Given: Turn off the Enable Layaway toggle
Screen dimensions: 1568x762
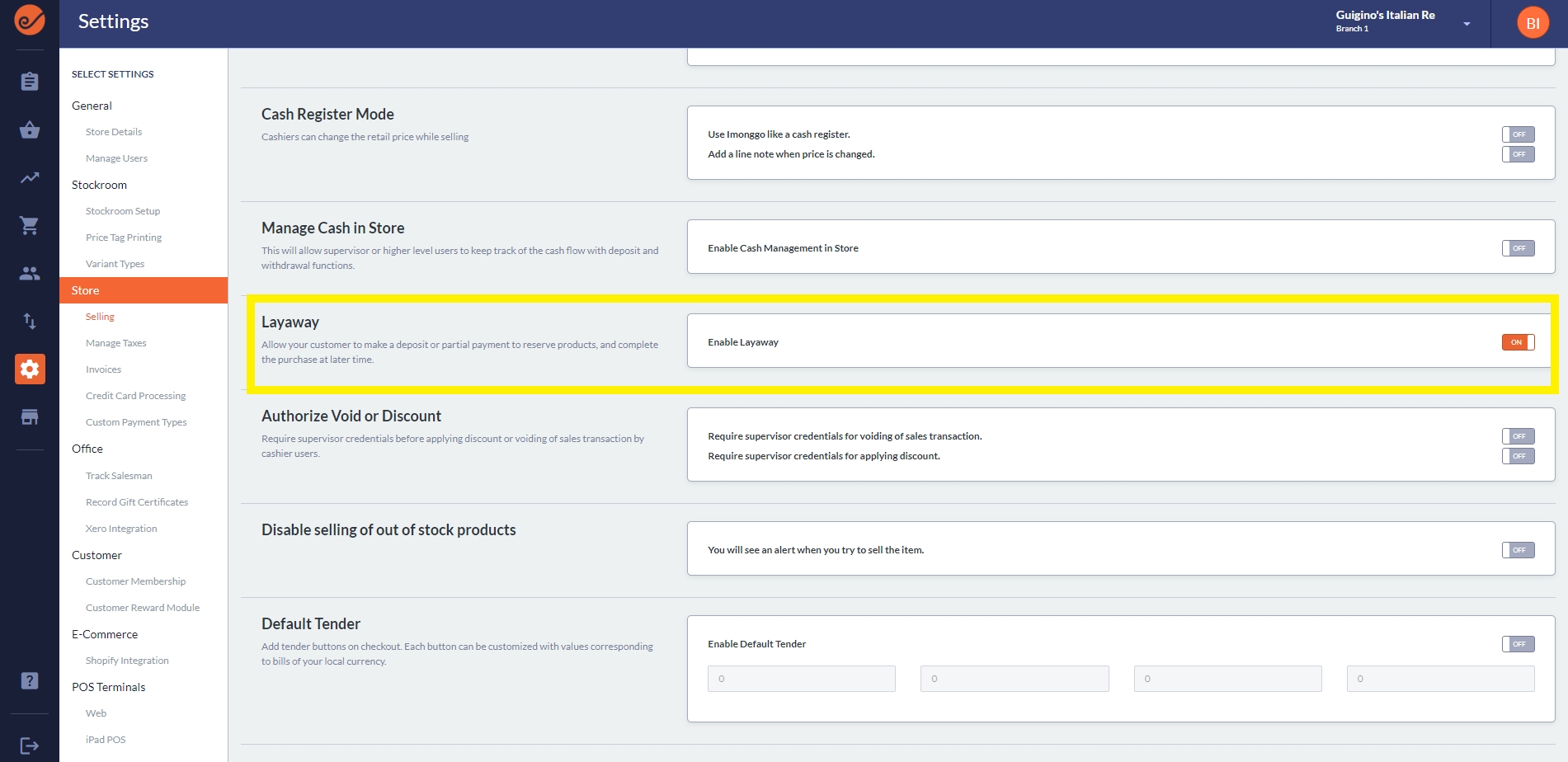Looking at the screenshot, I should click(x=1518, y=342).
